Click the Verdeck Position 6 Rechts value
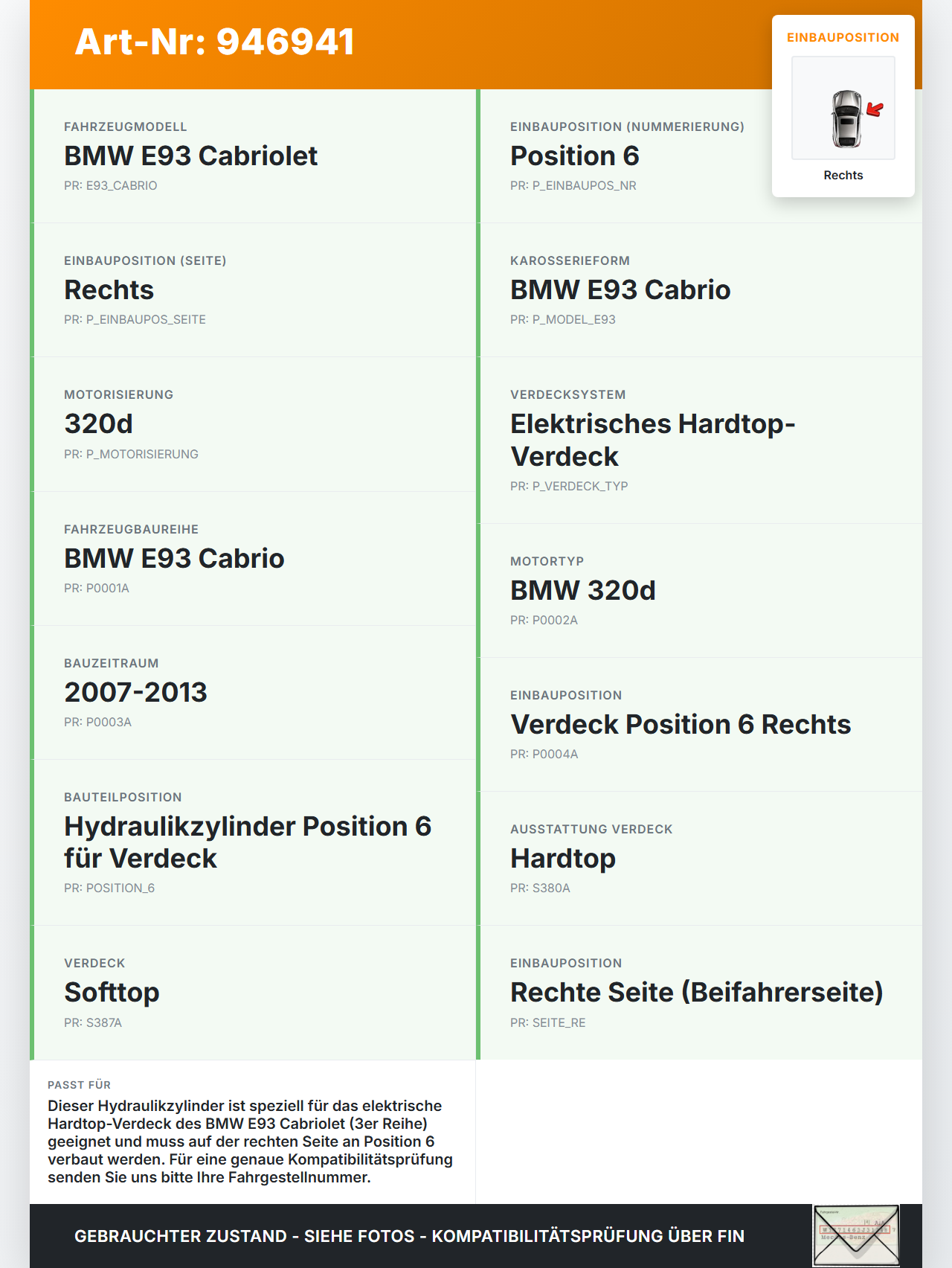This screenshot has width=952, height=1268. click(x=681, y=724)
